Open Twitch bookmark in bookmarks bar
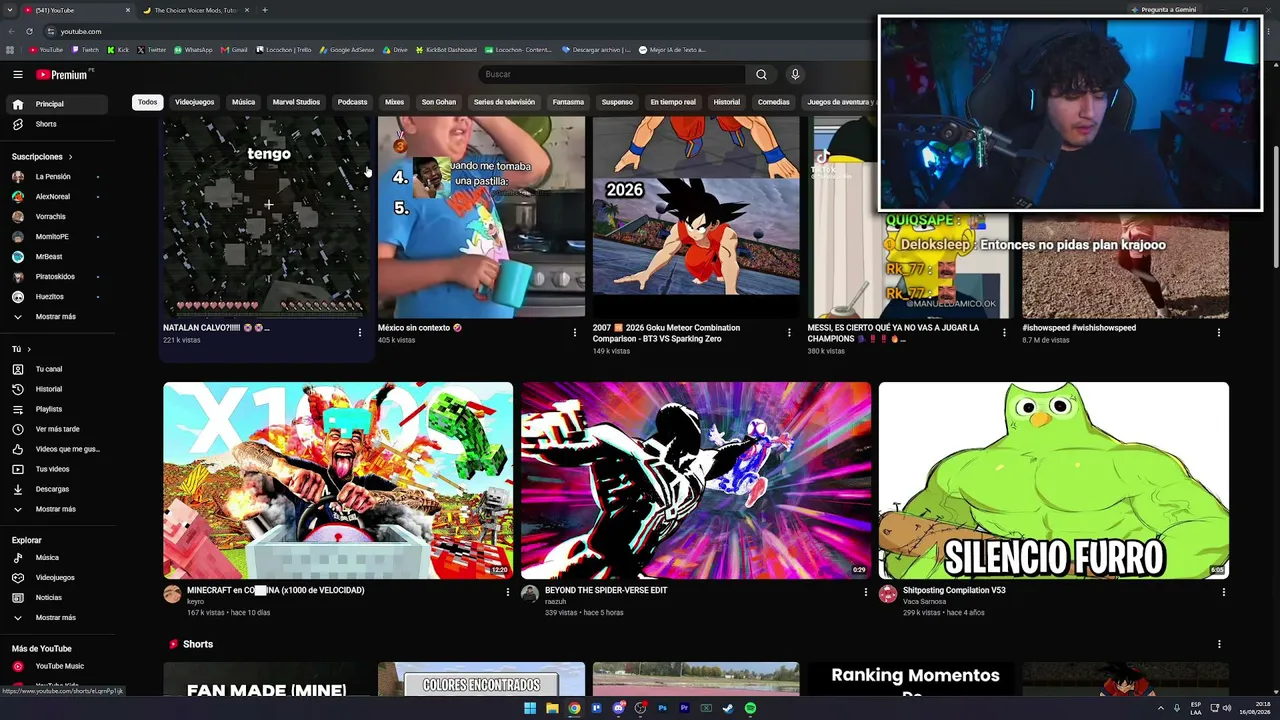Viewport: 1280px width, 720px height. 84,50
